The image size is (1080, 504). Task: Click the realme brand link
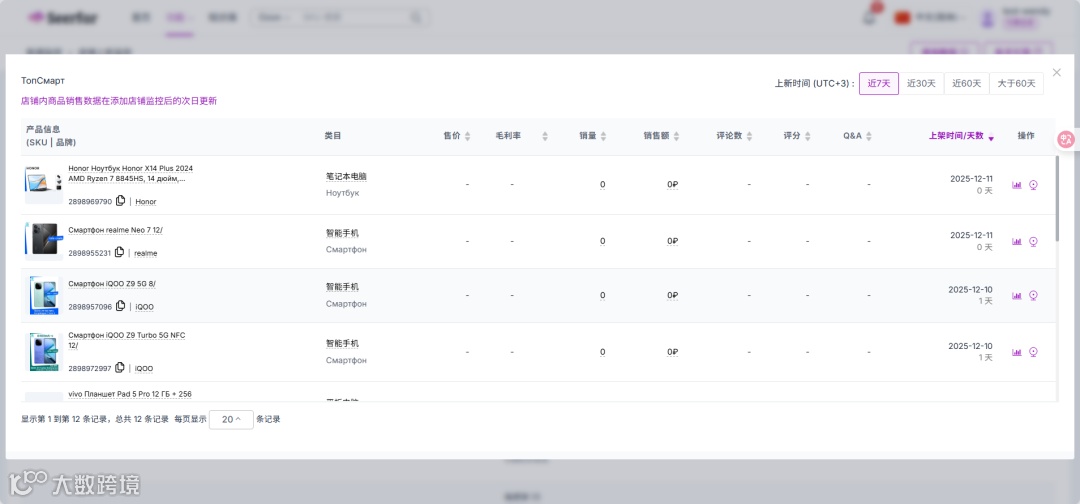(x=145, y=253)
